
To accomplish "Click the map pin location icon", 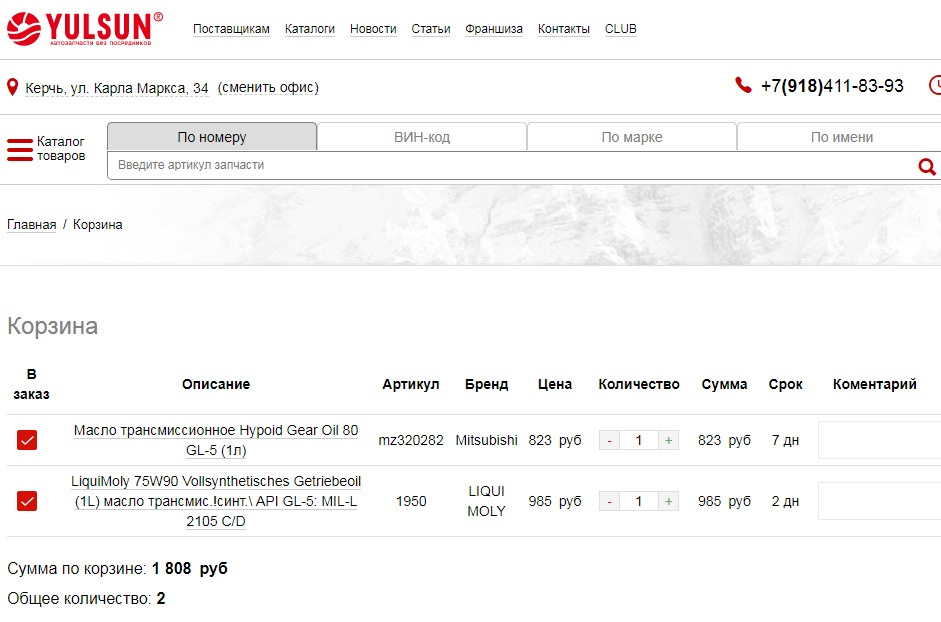I will point(12,88).
